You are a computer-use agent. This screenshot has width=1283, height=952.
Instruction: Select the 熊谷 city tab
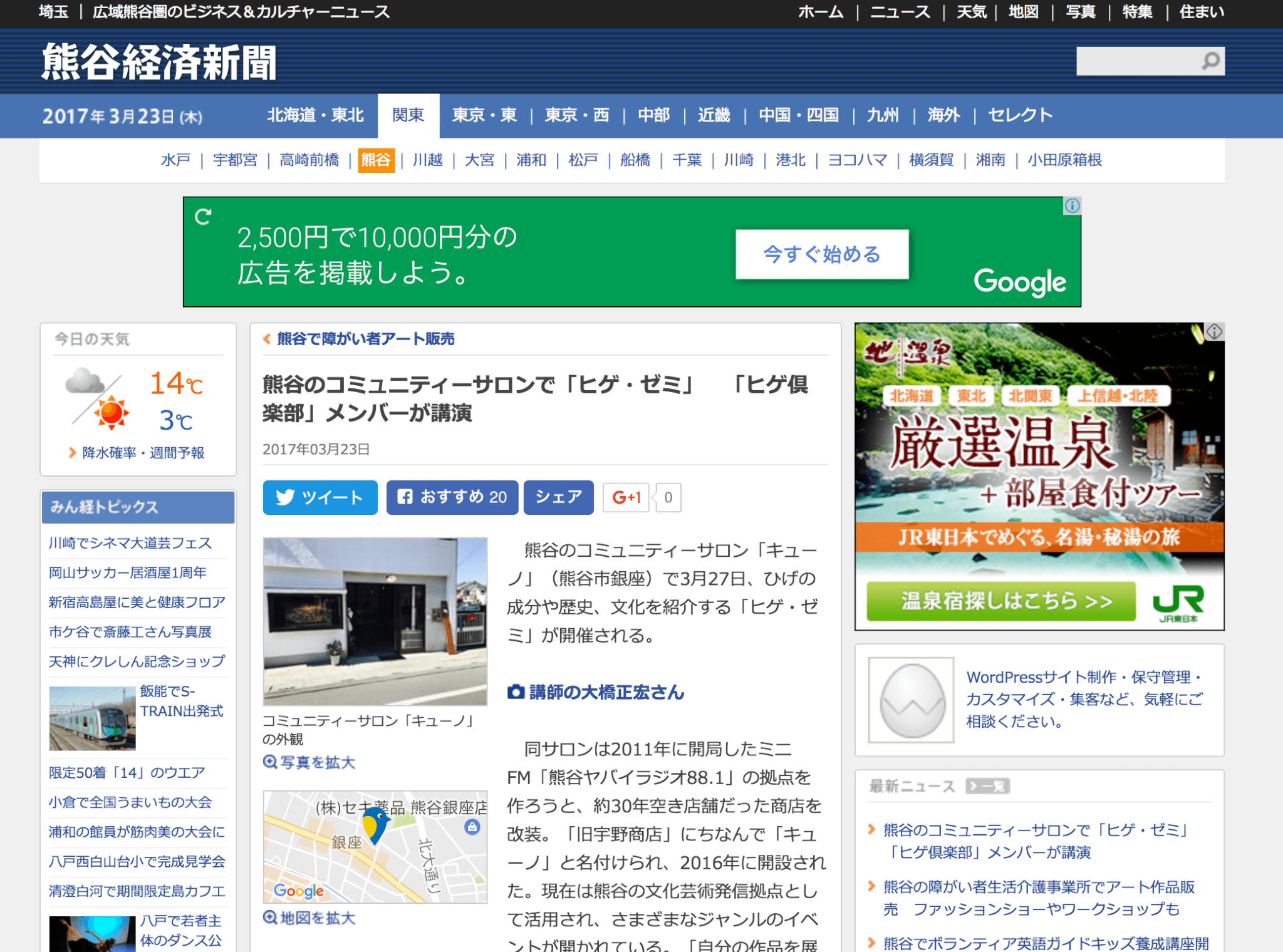(x=377, y=160)
